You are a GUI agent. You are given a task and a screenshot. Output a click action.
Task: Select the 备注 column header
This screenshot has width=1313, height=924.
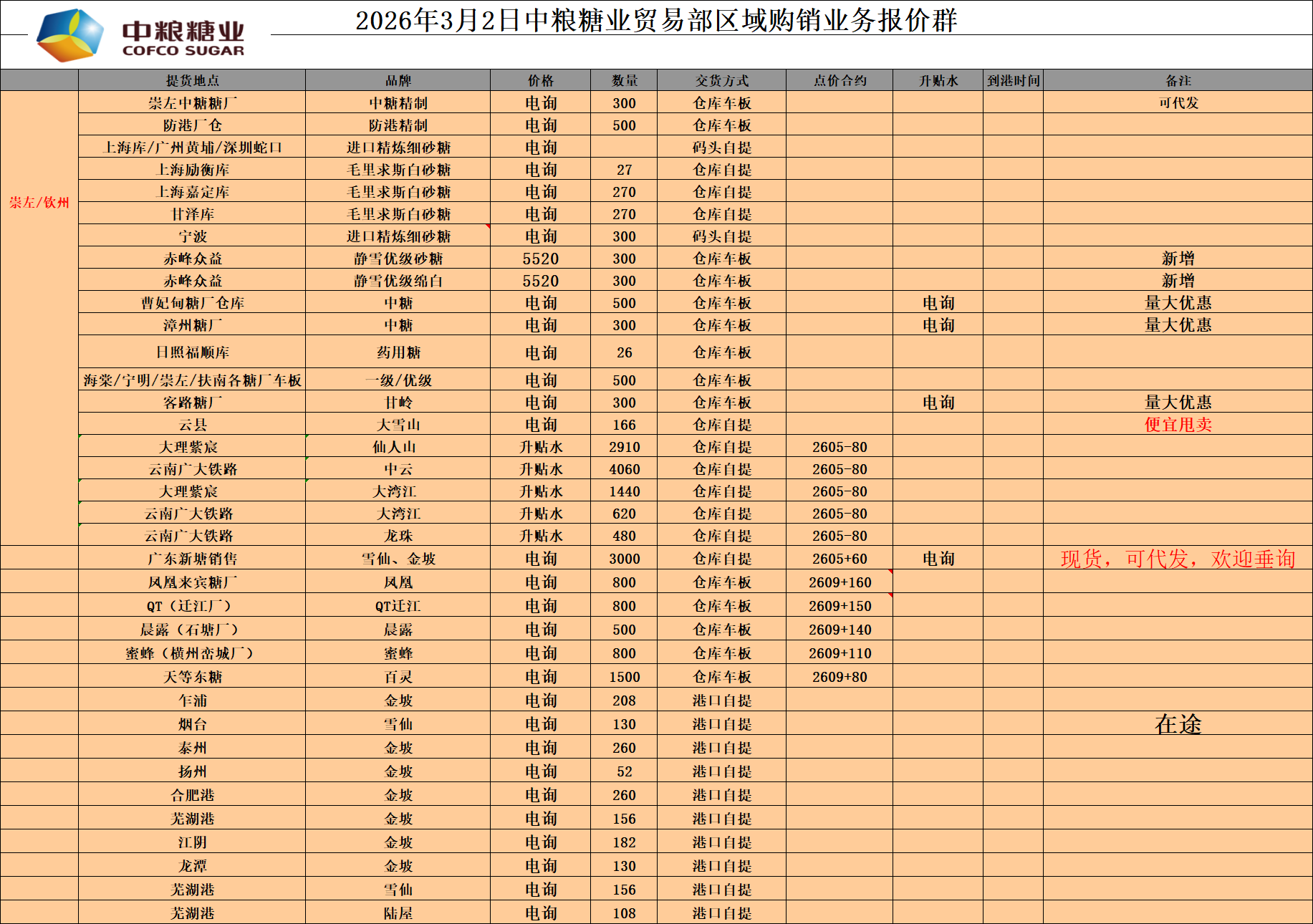pyautogui.click(x=1178, y=80)
